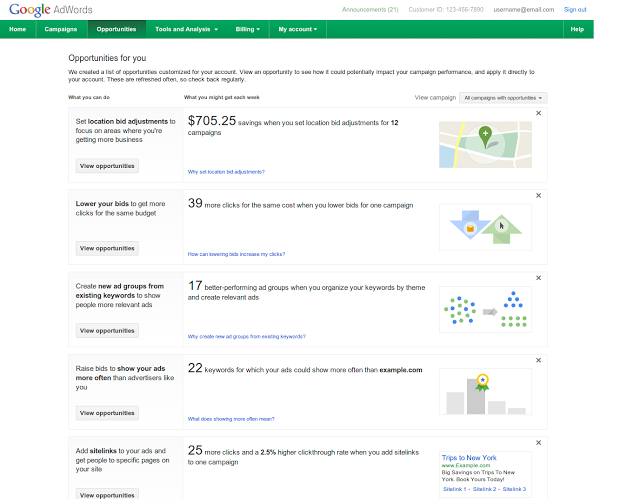View opportunities for Lower your bids
This screenshot has width=640, height=504.
point(107,249)
